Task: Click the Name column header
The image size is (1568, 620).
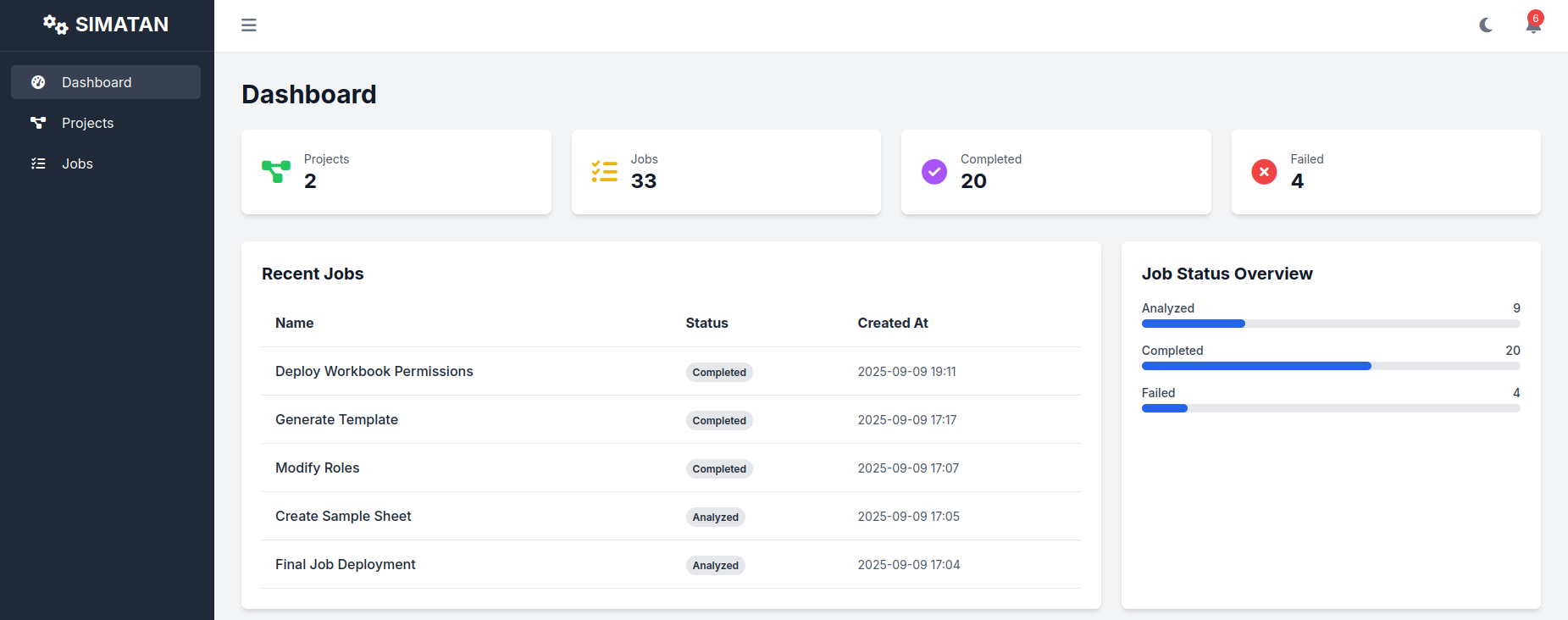Action: tap(295, 323)
